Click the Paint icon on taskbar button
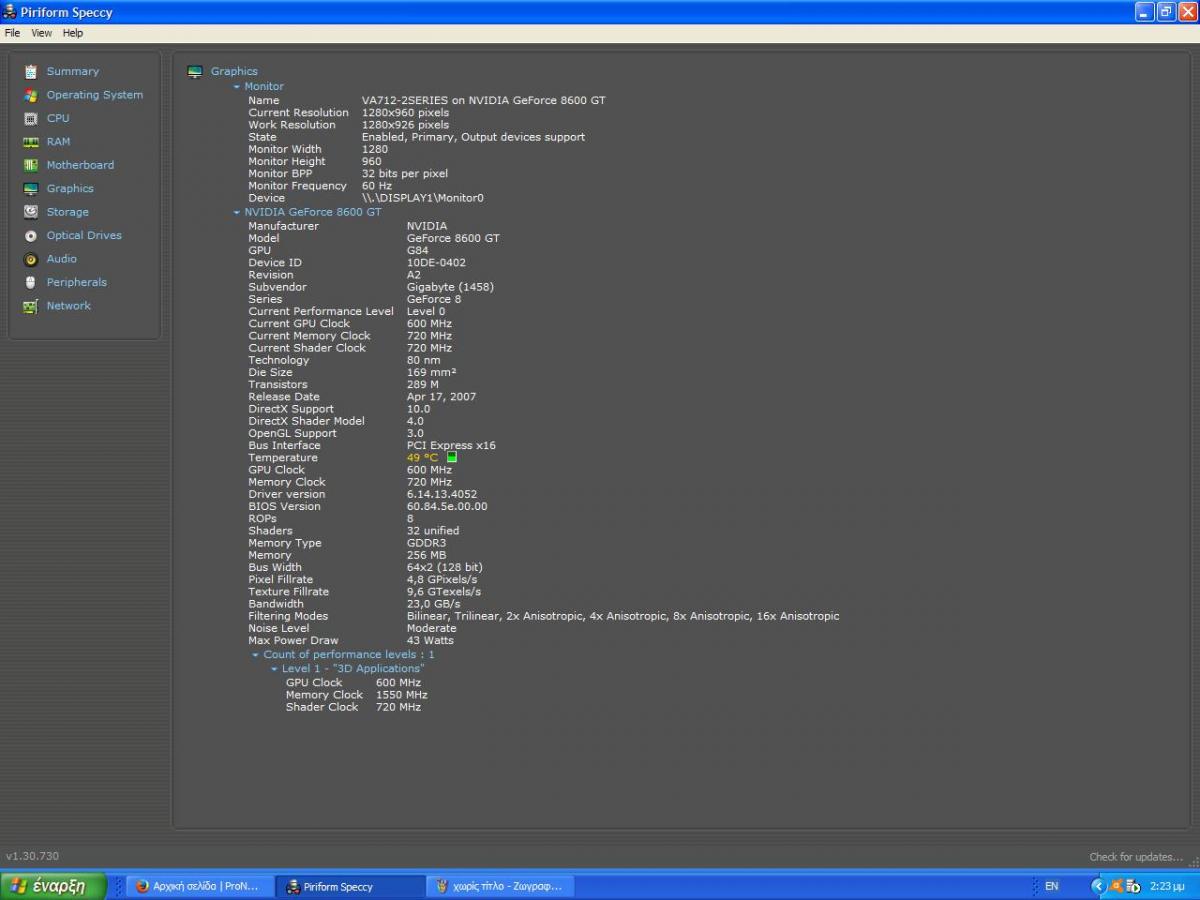Screen dimensions: 1200x900 (x=442, y=886)
